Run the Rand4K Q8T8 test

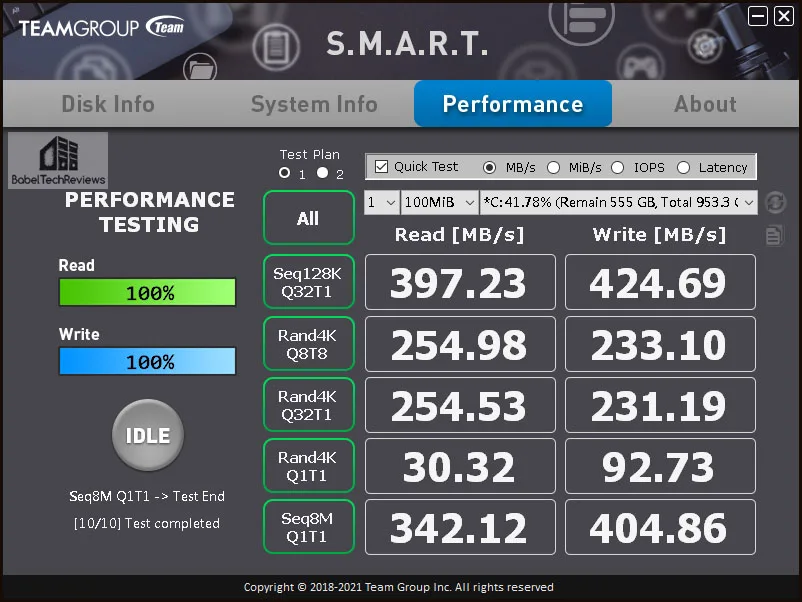[x=308, y=344]
